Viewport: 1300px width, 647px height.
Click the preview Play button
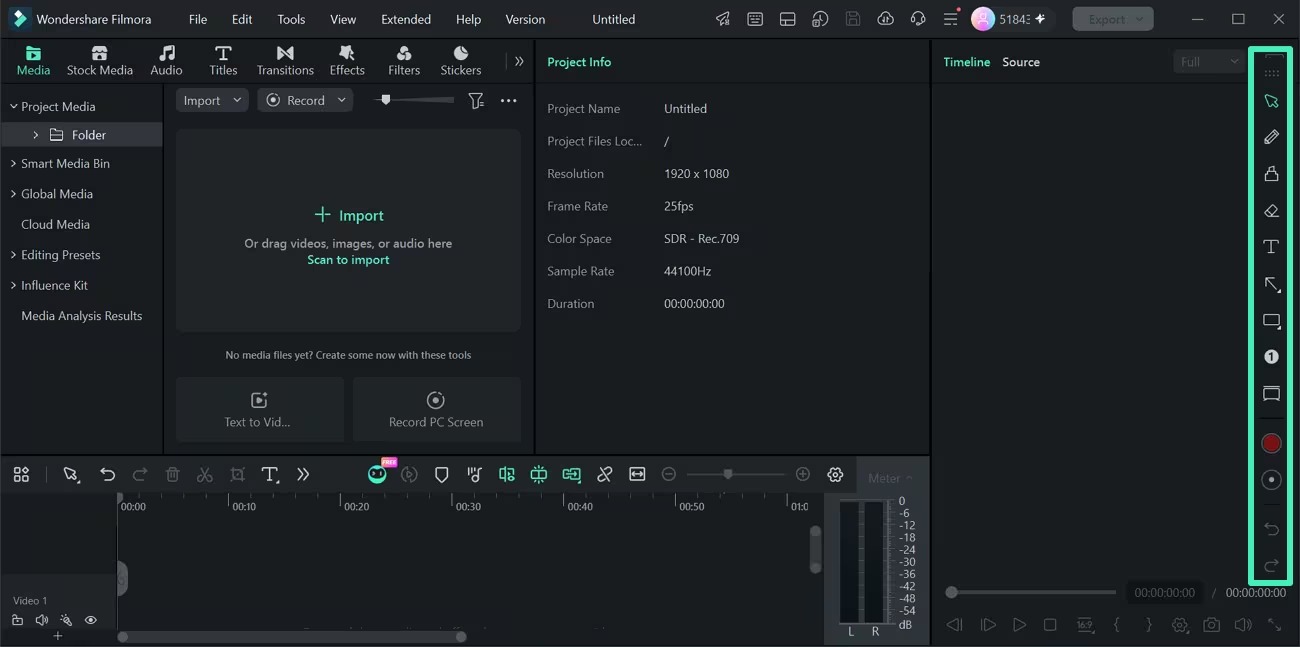[x=1019, y=625]
